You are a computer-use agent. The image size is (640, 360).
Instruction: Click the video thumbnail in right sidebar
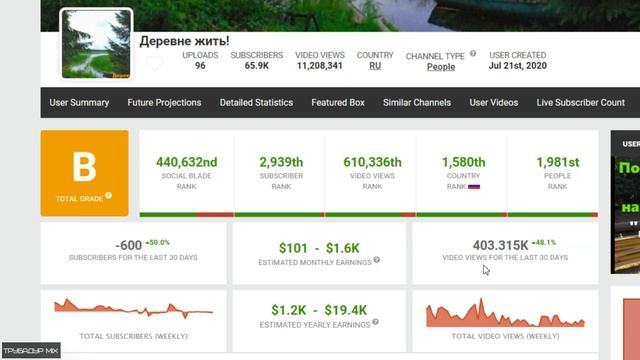[x=625, y=215]
